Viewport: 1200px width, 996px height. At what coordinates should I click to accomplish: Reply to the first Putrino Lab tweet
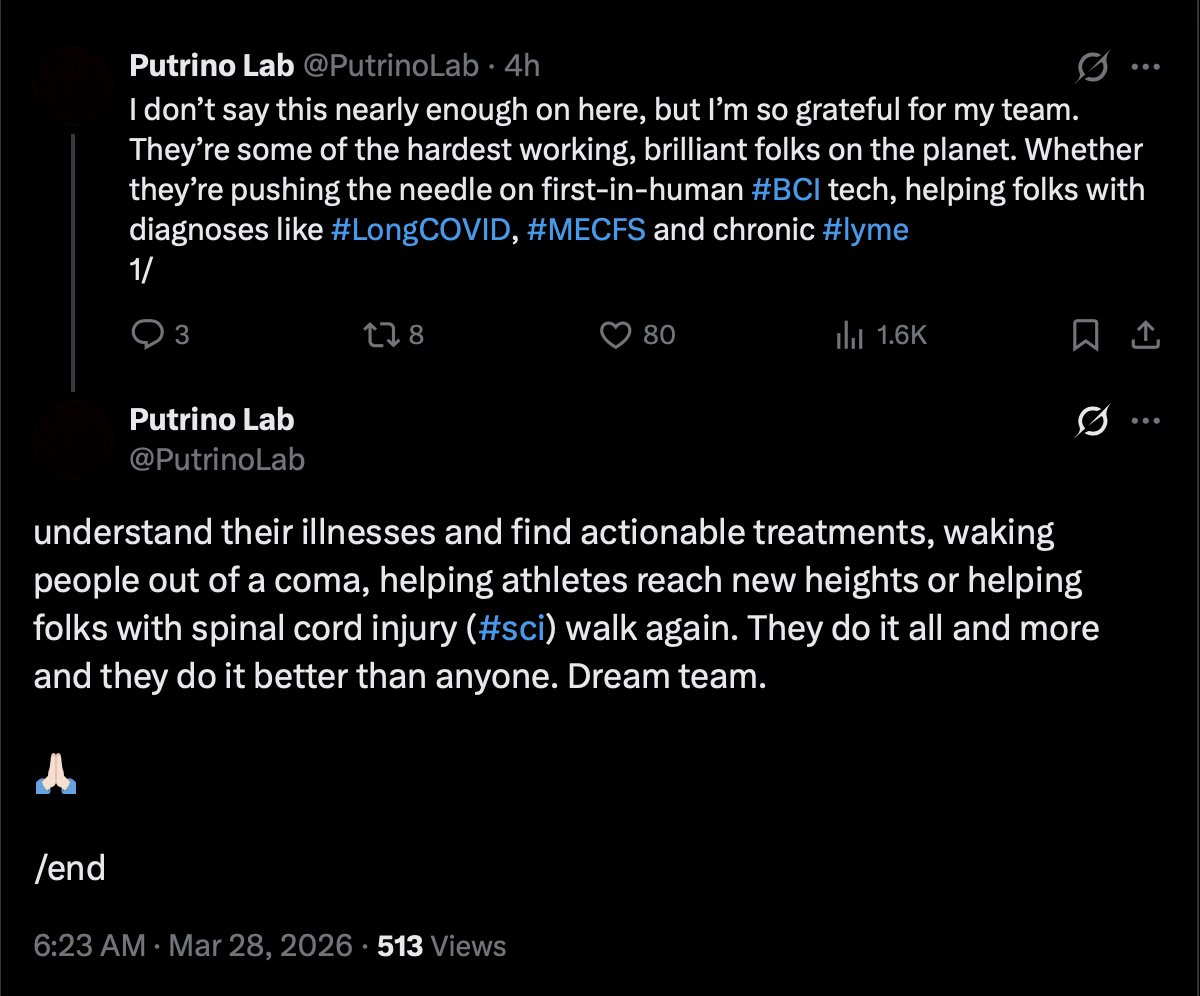tap(148, 335)
